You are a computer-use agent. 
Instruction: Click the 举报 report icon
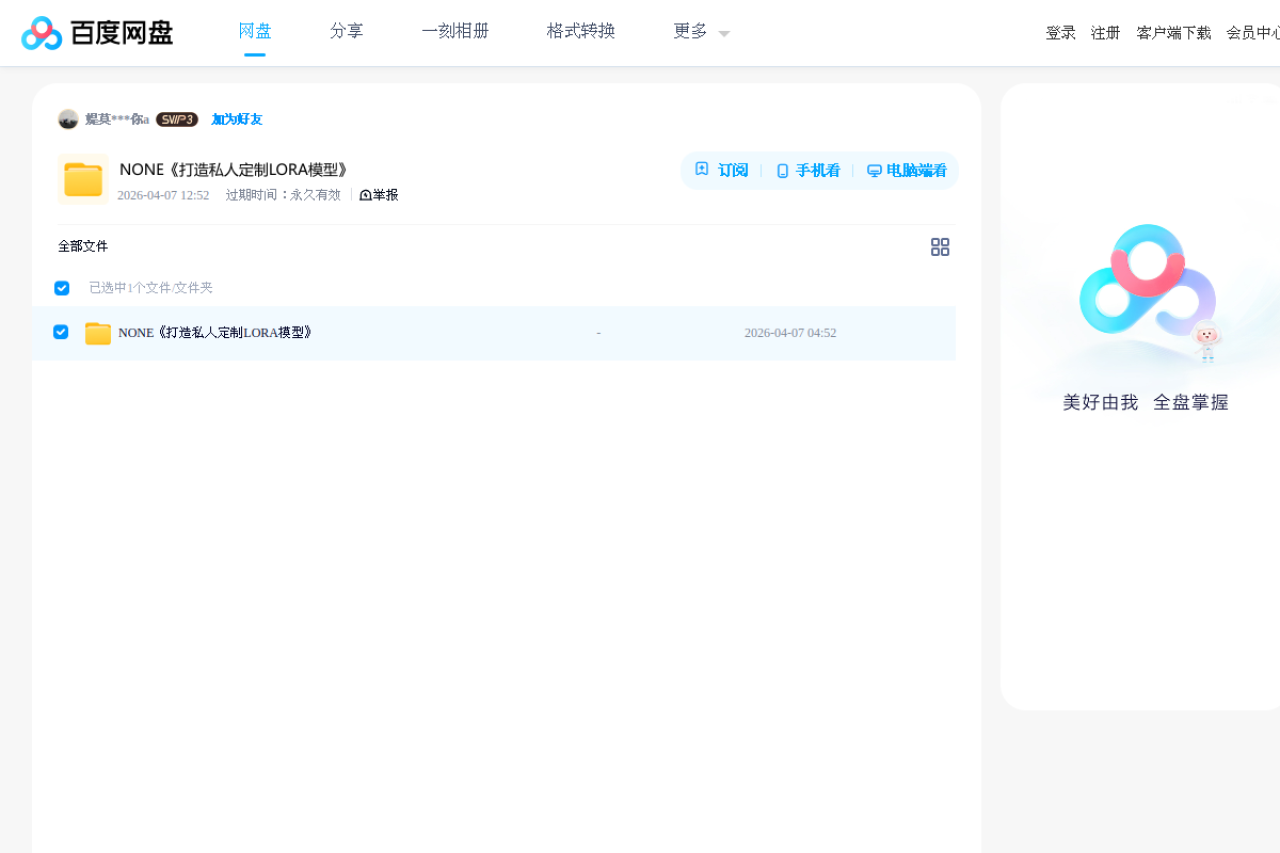(x=363, y=194)
